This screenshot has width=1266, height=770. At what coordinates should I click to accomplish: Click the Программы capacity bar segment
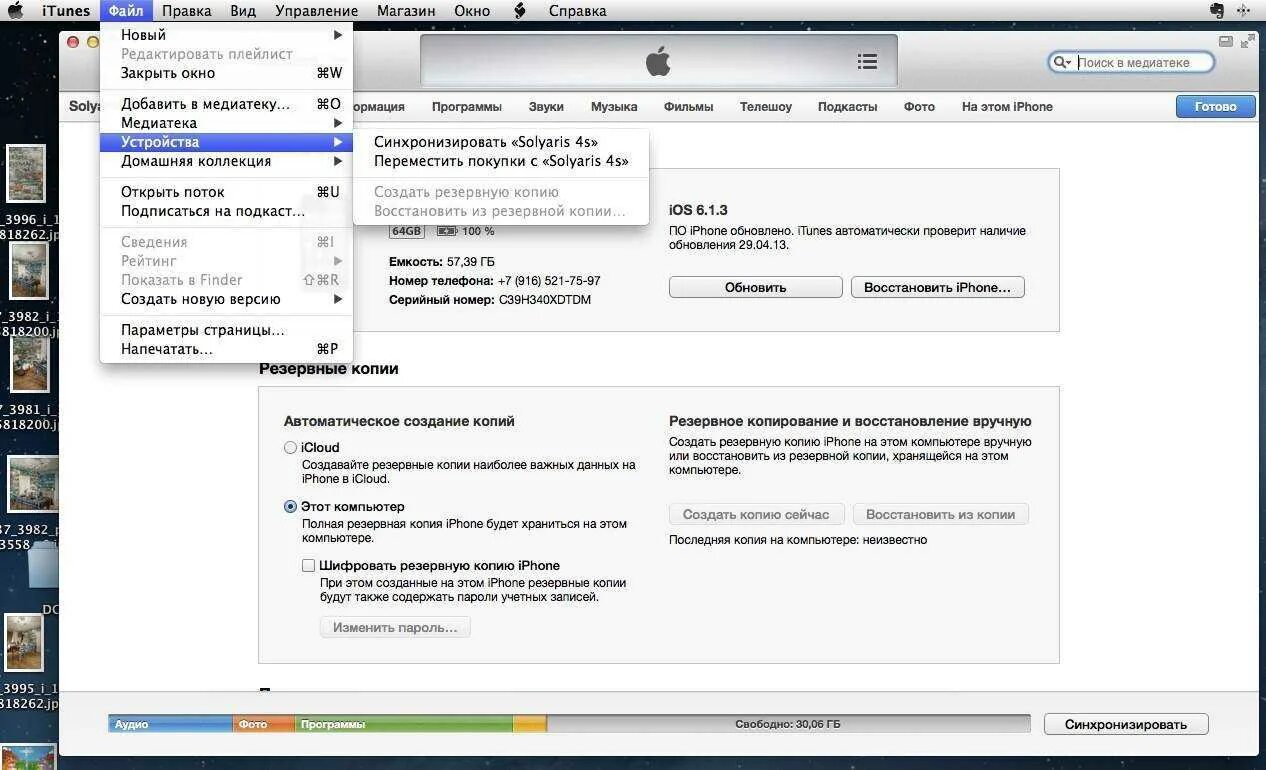pyautogui.click(x=403, y=724)
